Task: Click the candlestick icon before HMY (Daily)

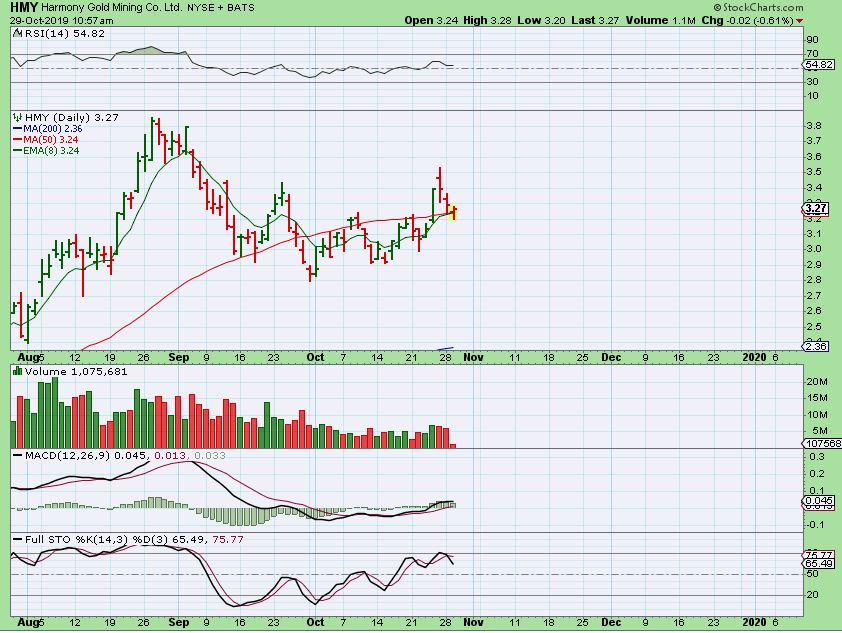Action: click(17, 117)
